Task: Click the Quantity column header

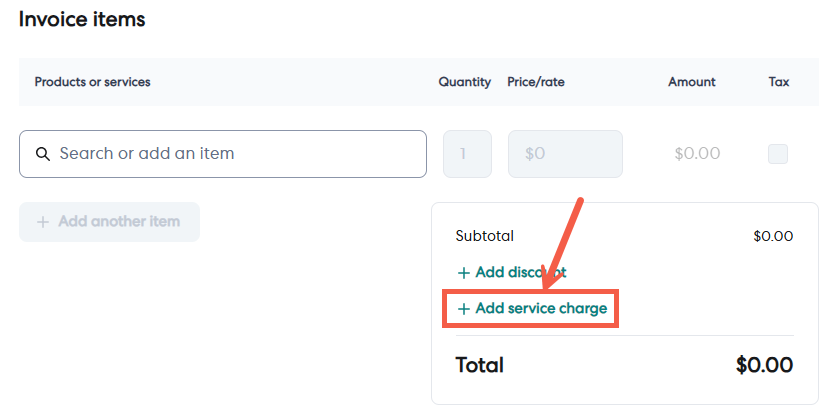Action: [465, 82]
